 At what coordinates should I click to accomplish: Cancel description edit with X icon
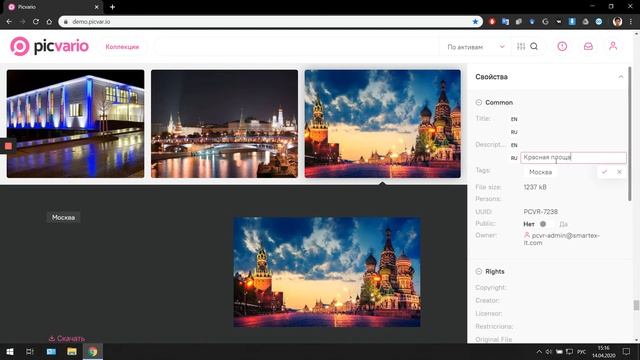(x=619, y=172)
